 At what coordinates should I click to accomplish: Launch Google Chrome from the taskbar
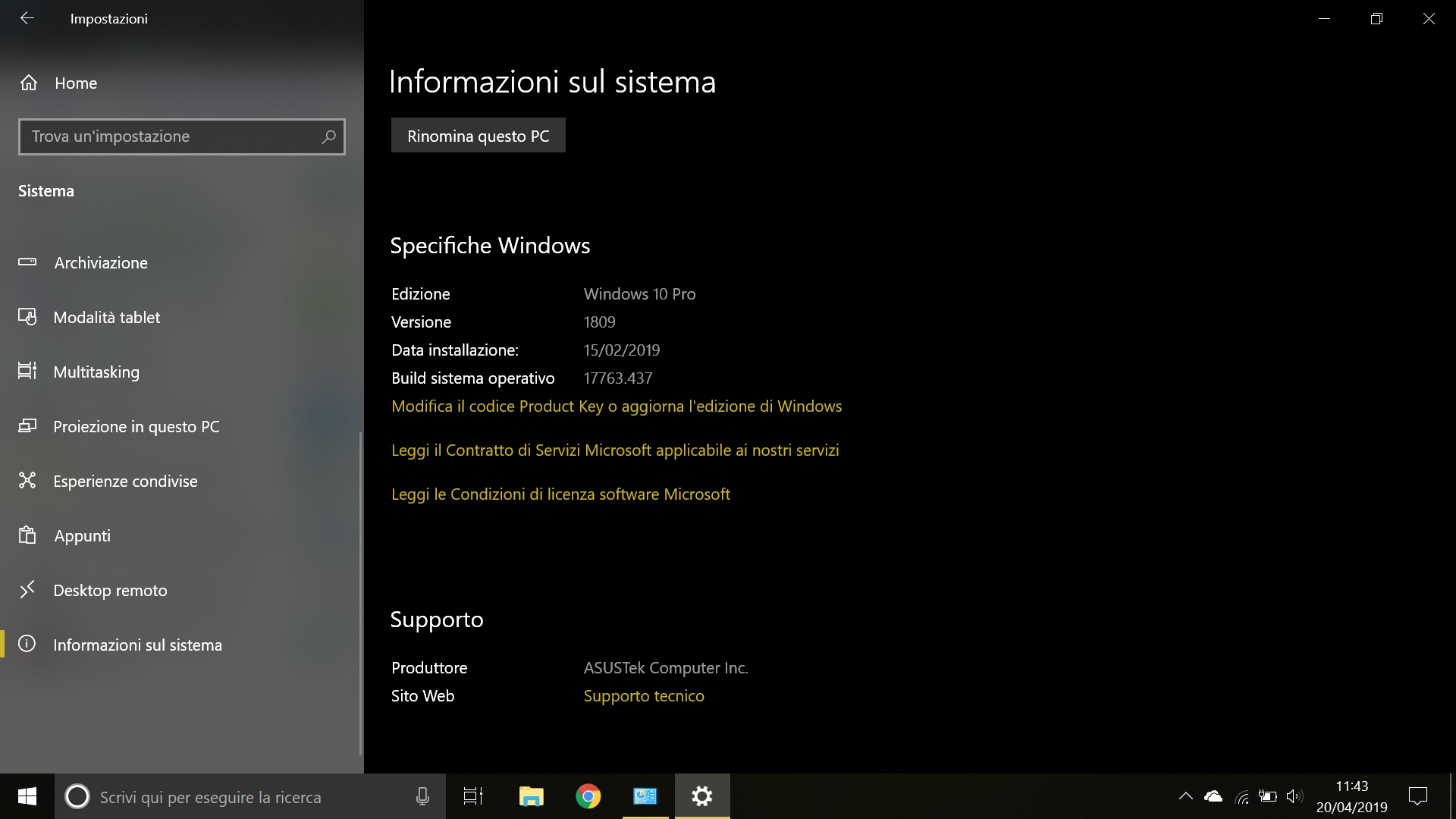tap(588, 796)
